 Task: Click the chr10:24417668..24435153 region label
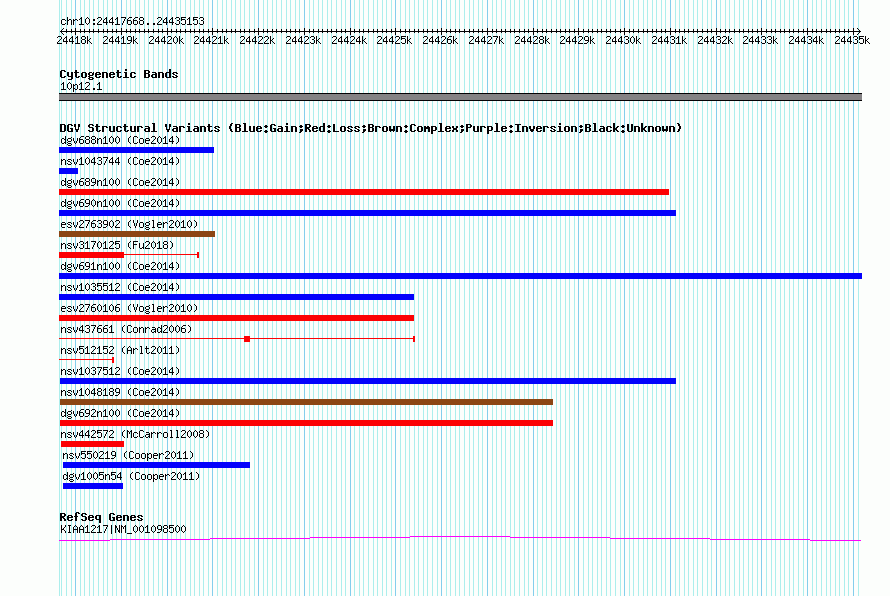tap(132, 21)
